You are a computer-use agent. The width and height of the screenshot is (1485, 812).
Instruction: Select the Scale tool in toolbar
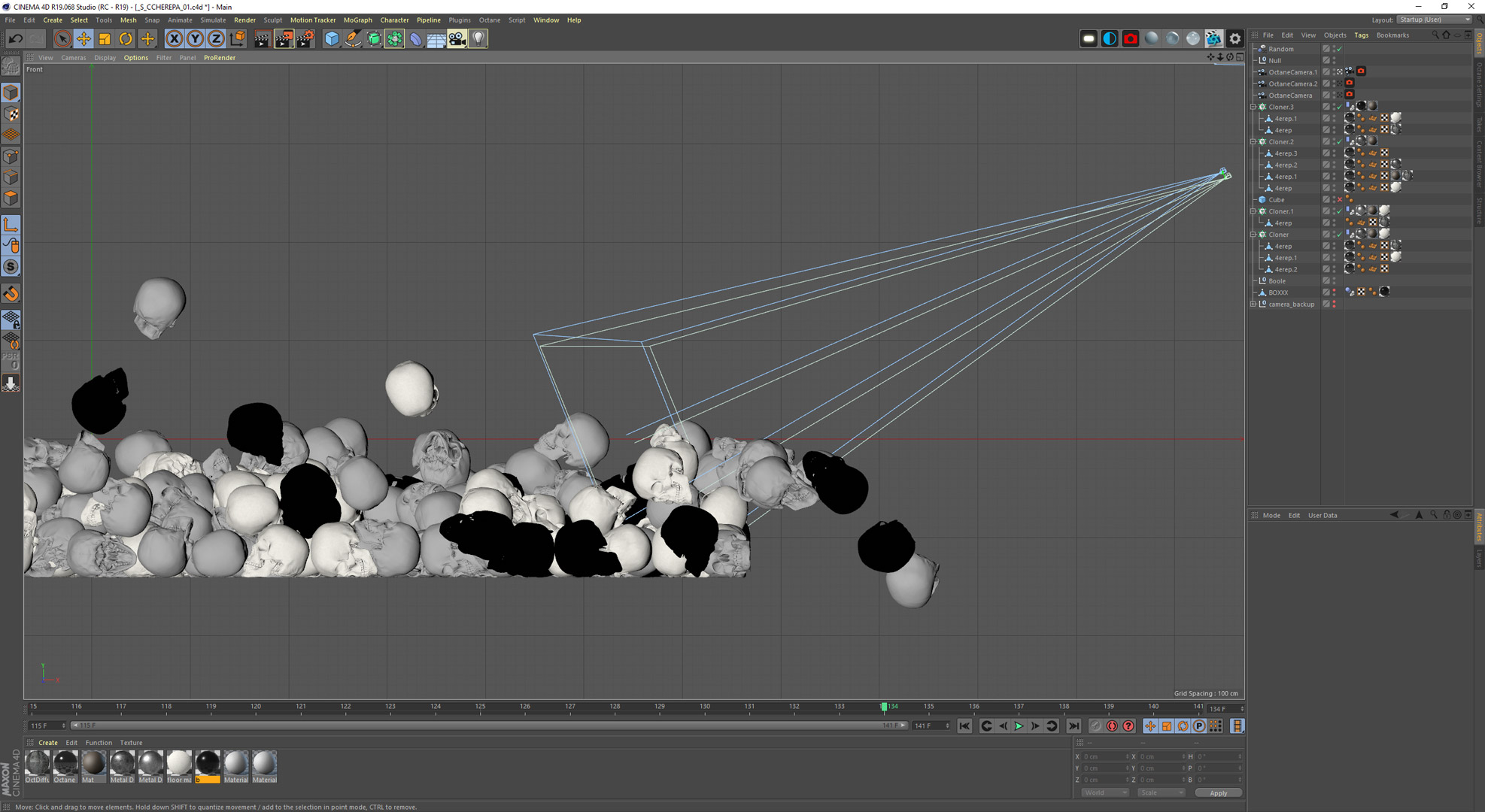105,38
